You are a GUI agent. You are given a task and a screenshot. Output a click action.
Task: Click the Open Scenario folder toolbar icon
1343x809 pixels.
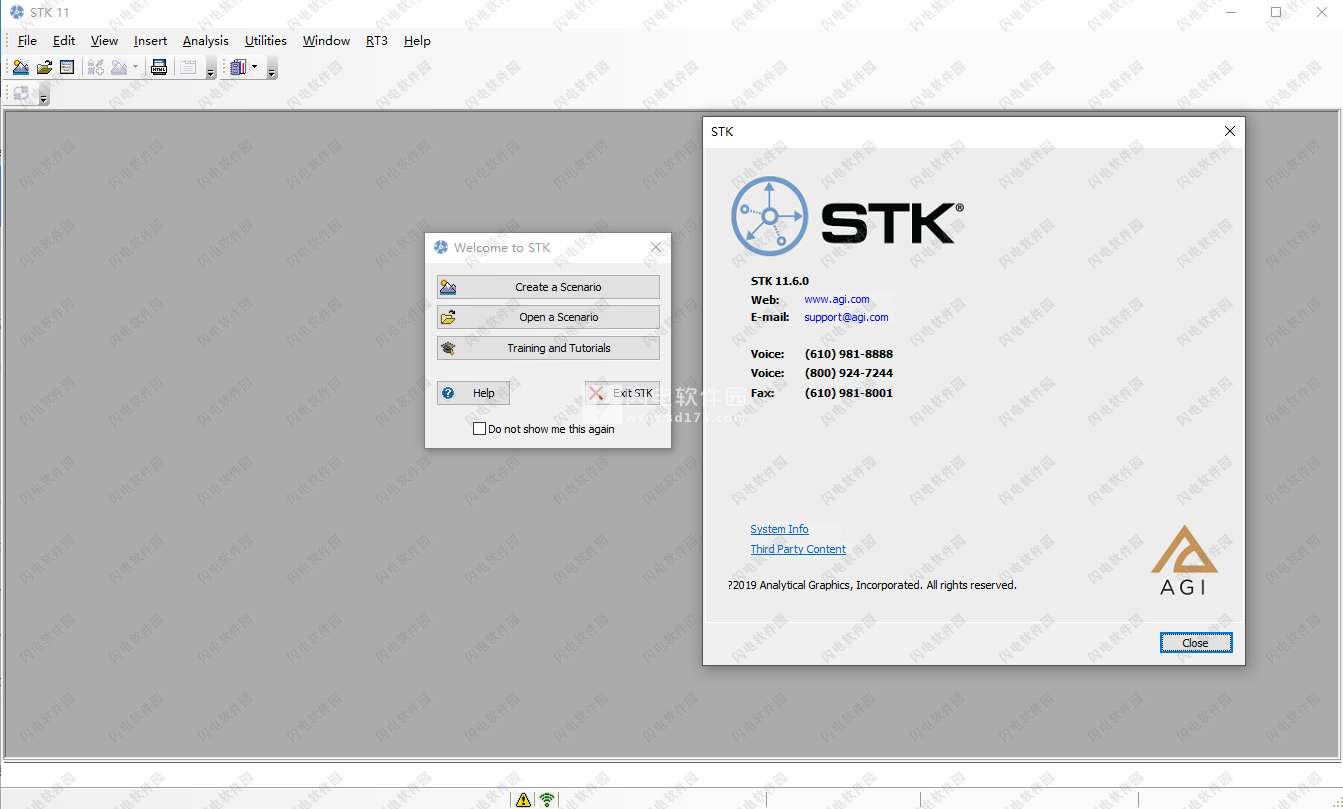click(44, 67)
